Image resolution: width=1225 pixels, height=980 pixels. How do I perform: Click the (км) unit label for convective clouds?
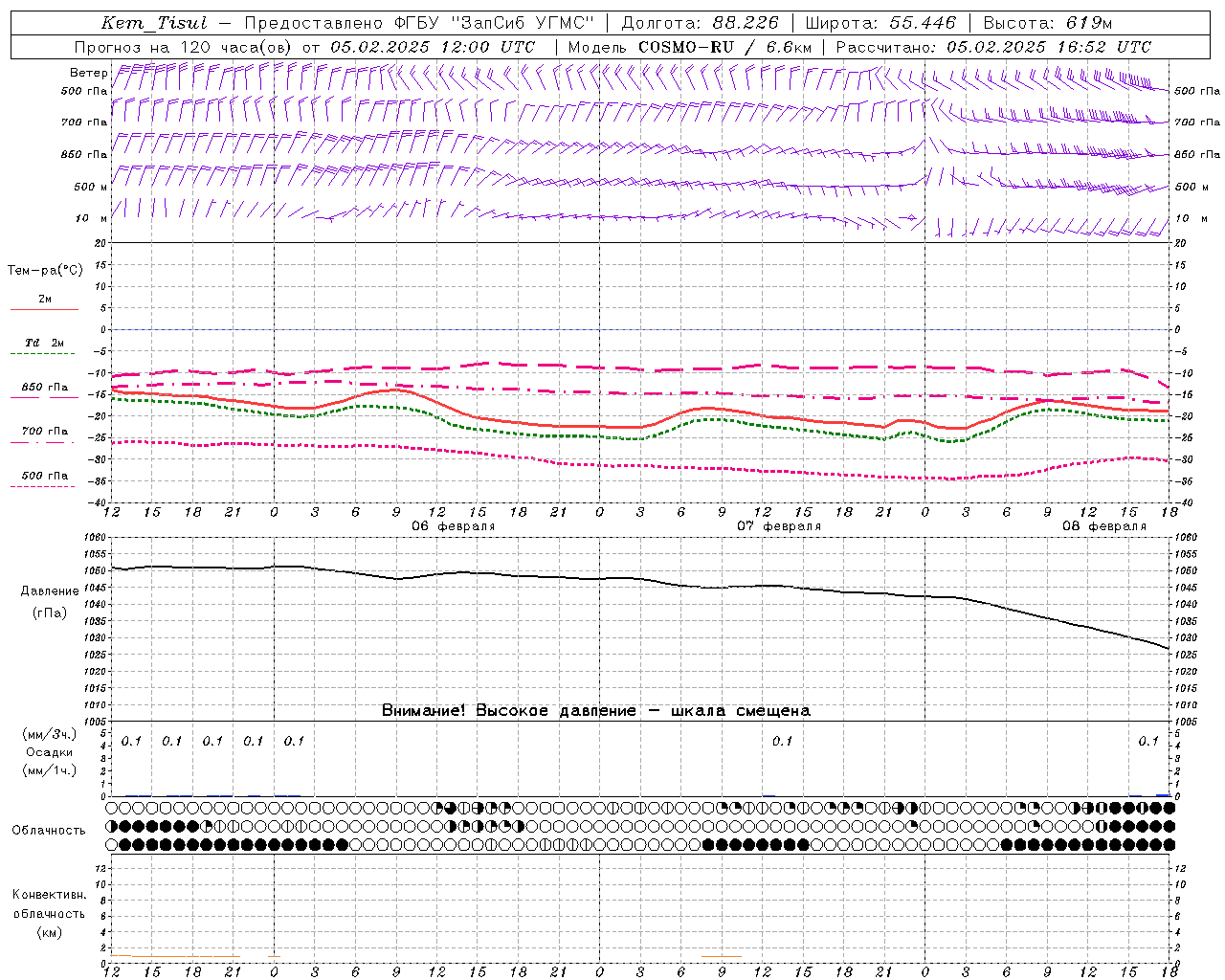[50, 931]
